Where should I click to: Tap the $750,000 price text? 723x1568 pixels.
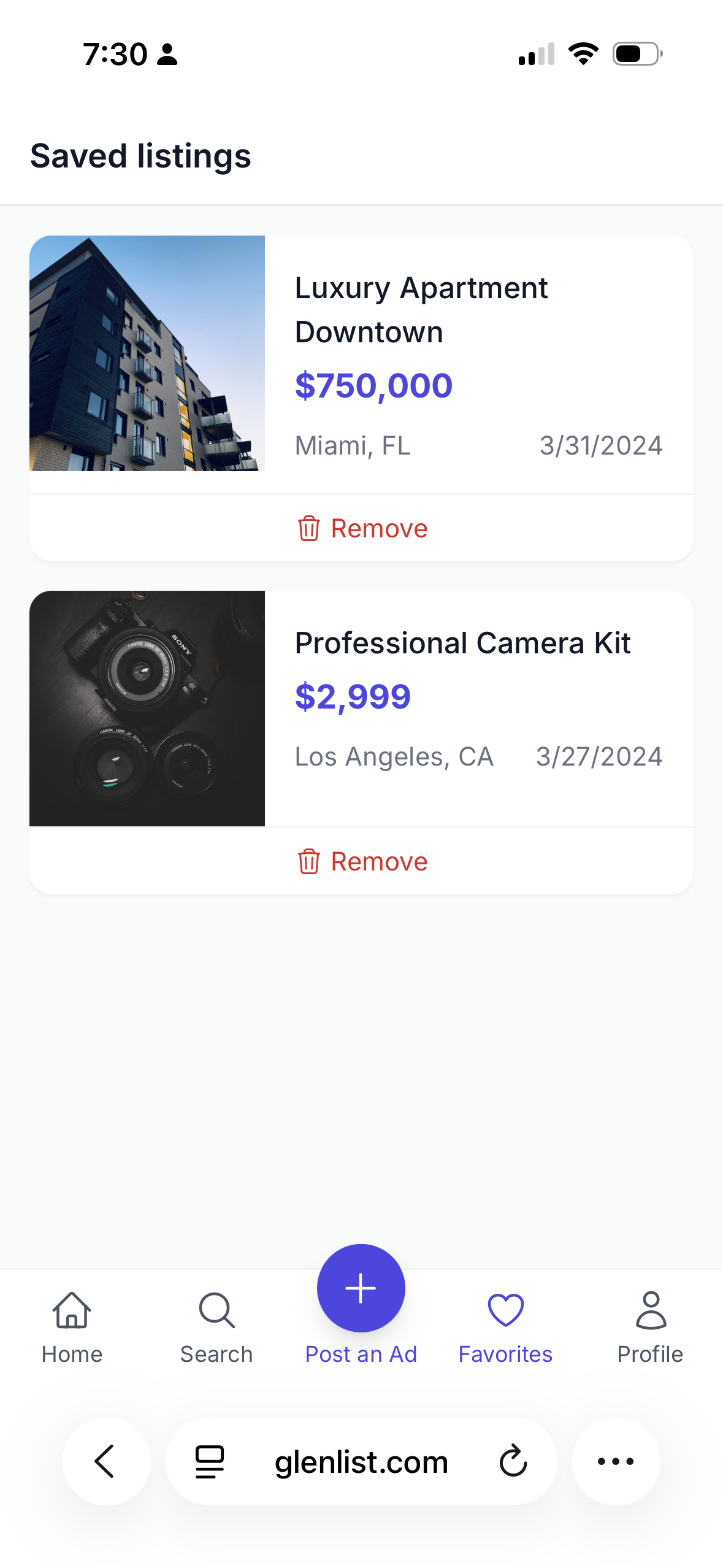point(373,386)
